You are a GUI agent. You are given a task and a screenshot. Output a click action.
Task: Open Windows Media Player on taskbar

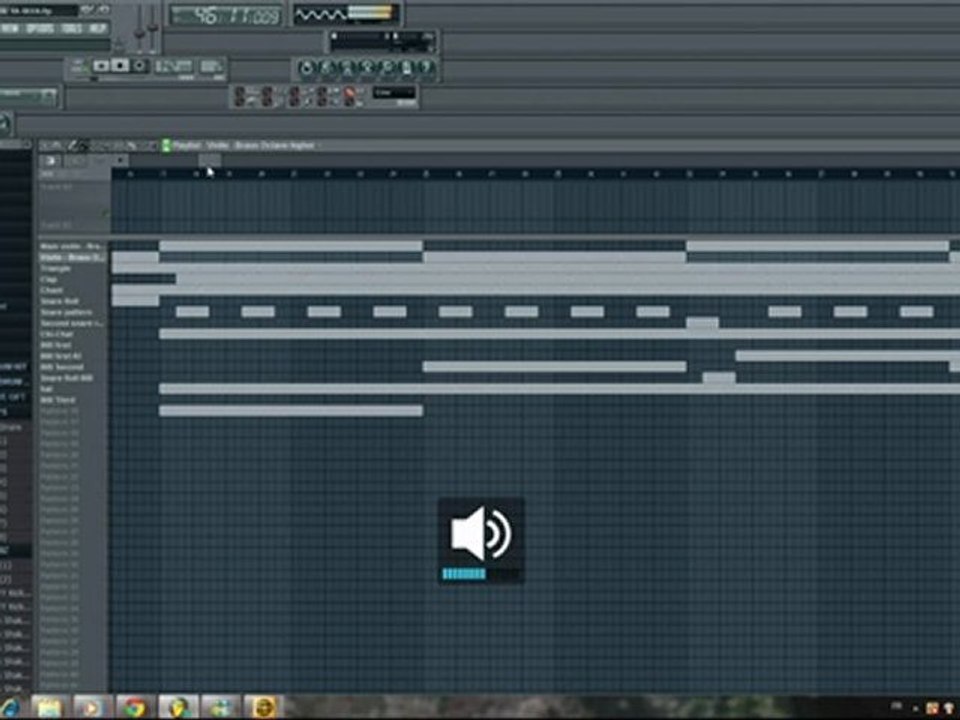point(93,708)
